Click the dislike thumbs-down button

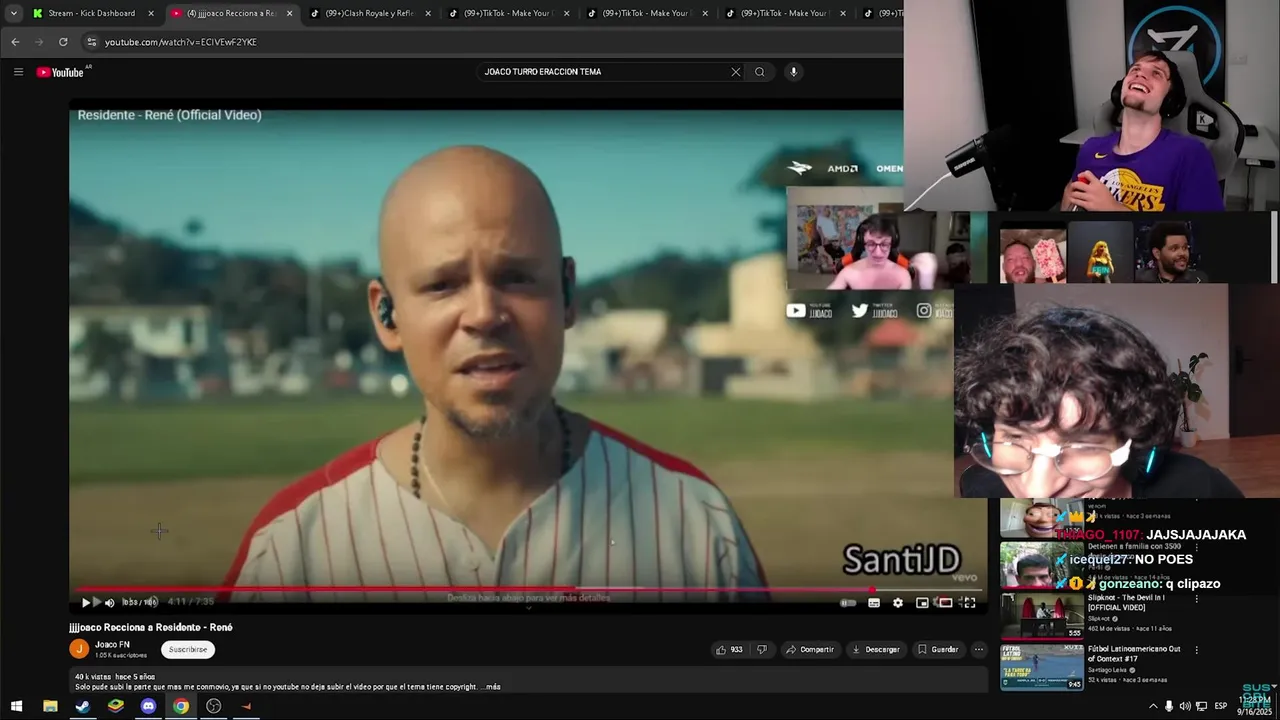click(x=762, y=649)
